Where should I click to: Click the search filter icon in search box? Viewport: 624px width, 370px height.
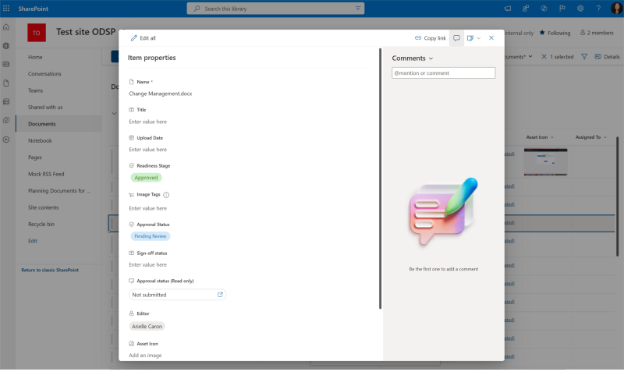(x=358, y=8)
